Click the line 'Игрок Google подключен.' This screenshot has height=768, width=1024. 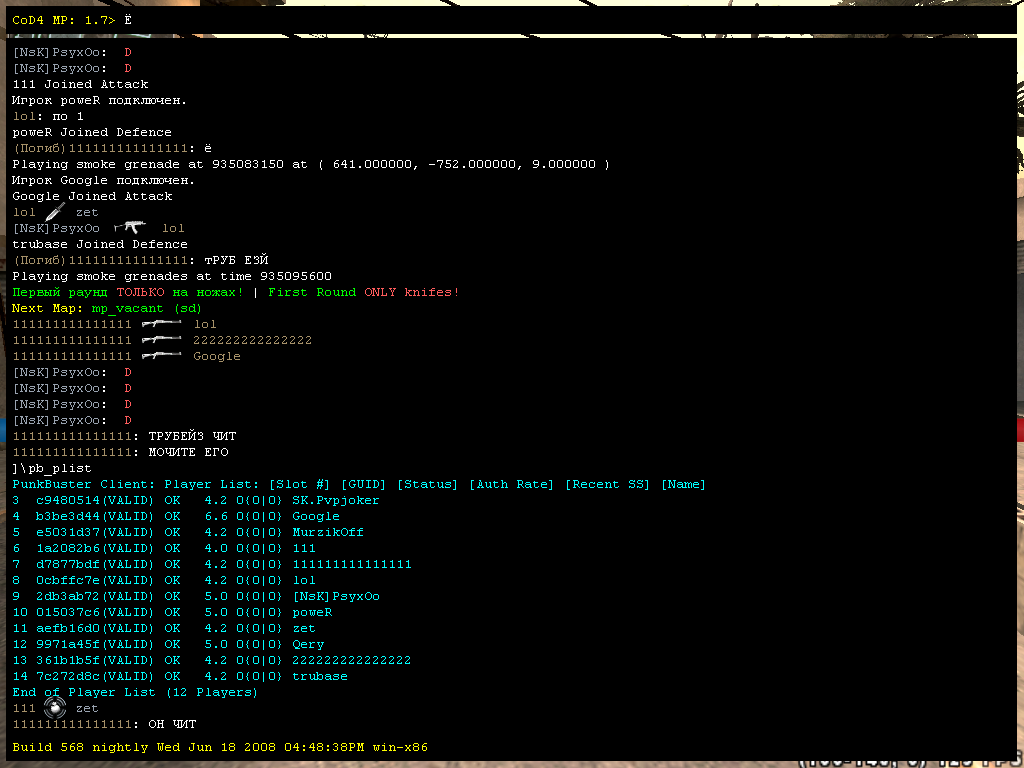(103, 180)
